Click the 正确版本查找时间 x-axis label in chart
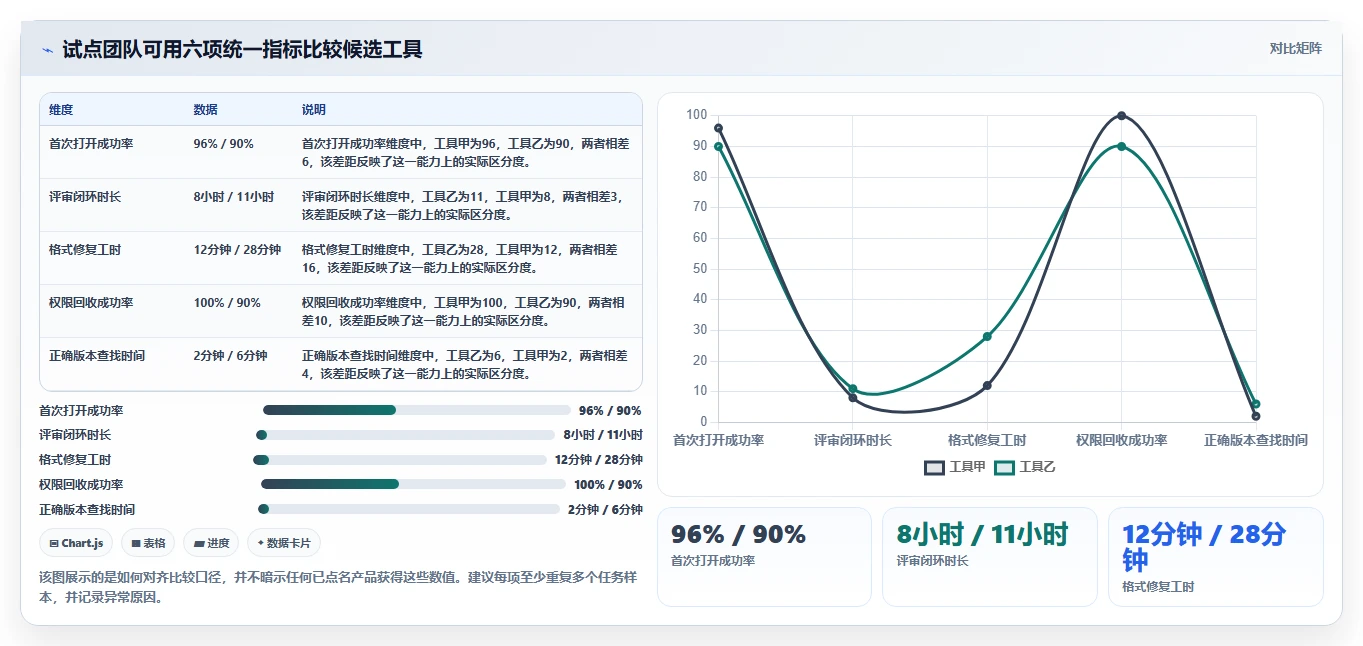 pos(1256,440)
